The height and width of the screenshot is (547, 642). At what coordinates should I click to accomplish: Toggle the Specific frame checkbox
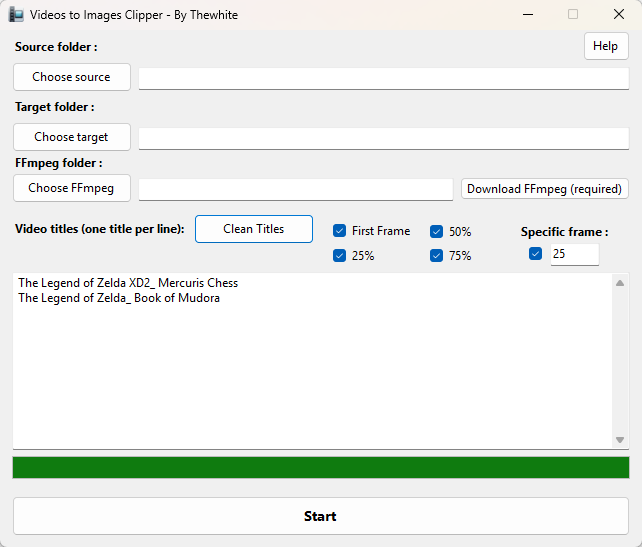[536, 254]
